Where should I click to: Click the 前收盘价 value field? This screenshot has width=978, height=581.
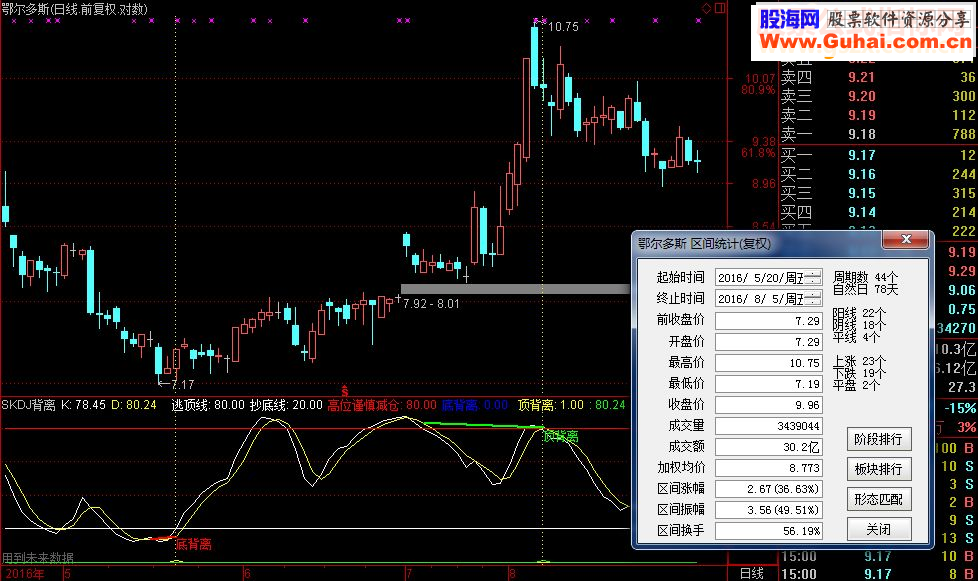768,321
